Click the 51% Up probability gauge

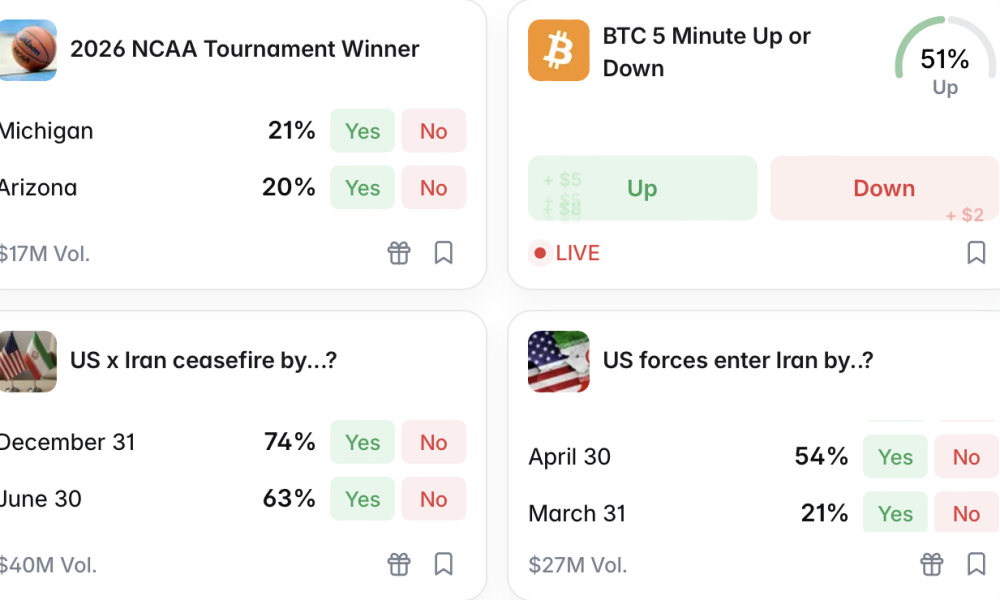pyautogui.click(x=944, y=60)
